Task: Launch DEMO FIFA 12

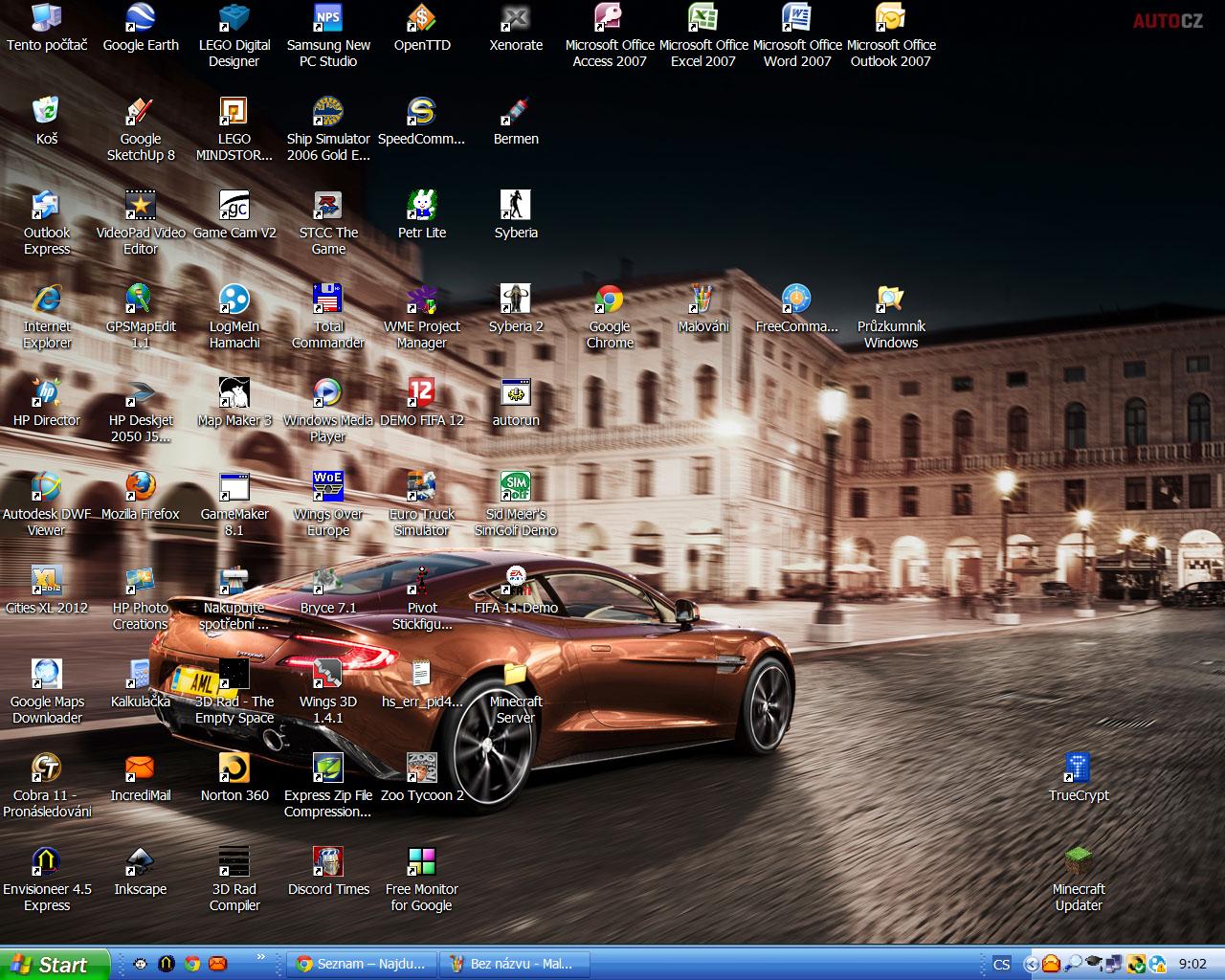Action: 422,392
